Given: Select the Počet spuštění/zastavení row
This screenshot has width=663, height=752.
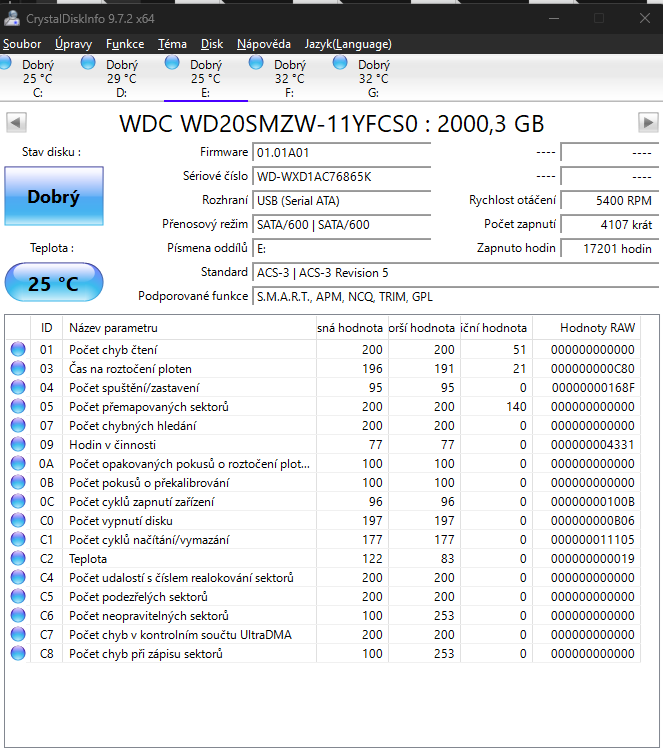Looking at the screenshot, I should (323, 387).
